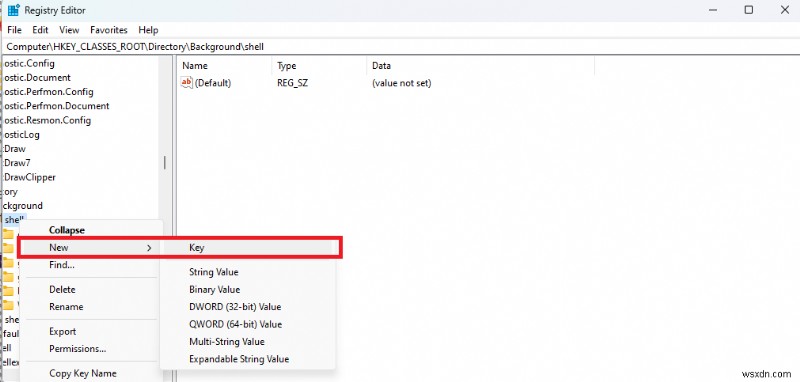800x382 pixels.
Task: Click Delete in the context menu
Action: coord(62,289)
